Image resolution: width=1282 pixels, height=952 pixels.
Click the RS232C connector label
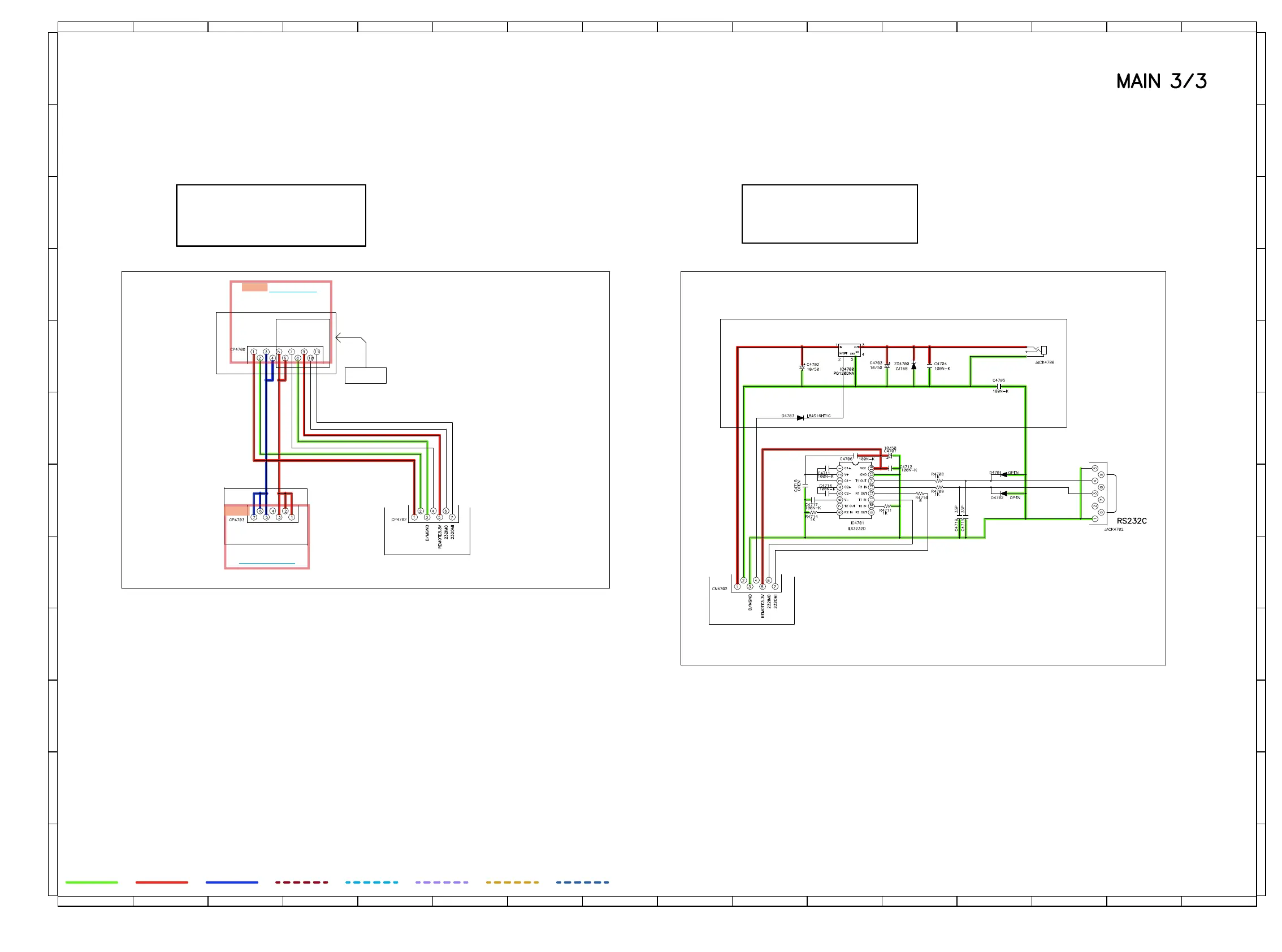1131,521
